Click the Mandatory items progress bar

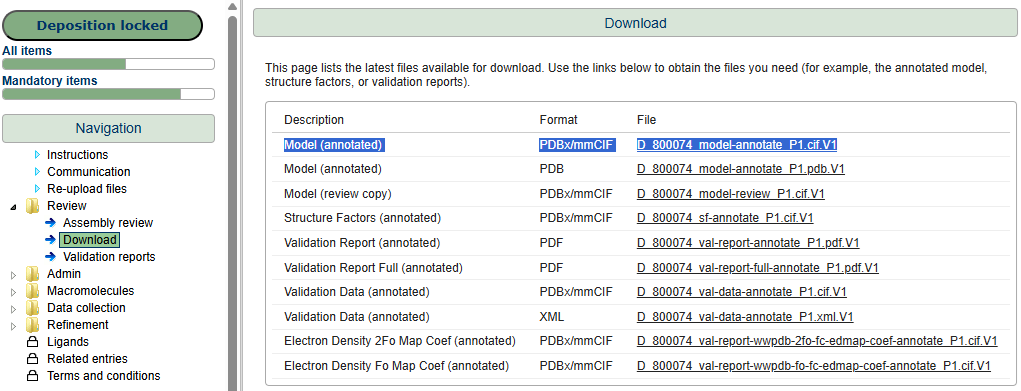click(x=108, y=94)
